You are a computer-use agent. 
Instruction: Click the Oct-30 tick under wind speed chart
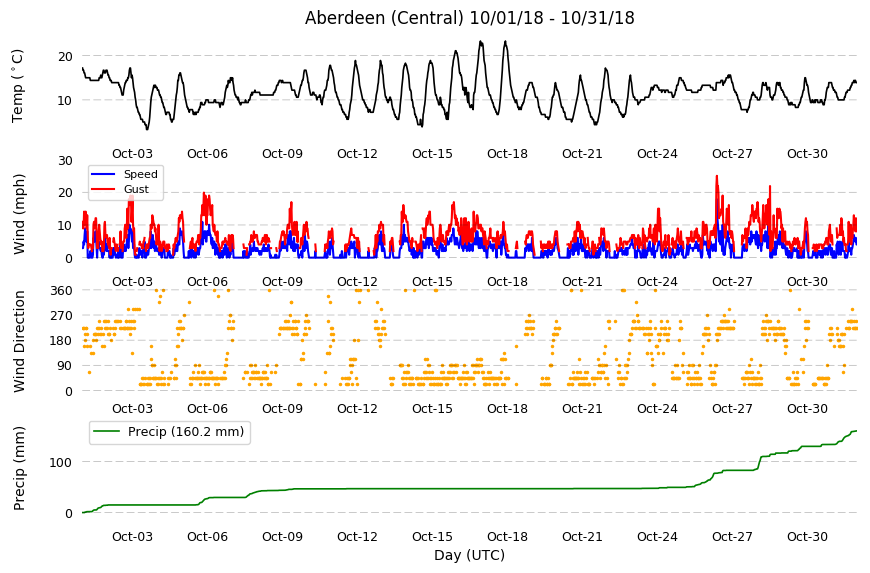tap(807, 281)
